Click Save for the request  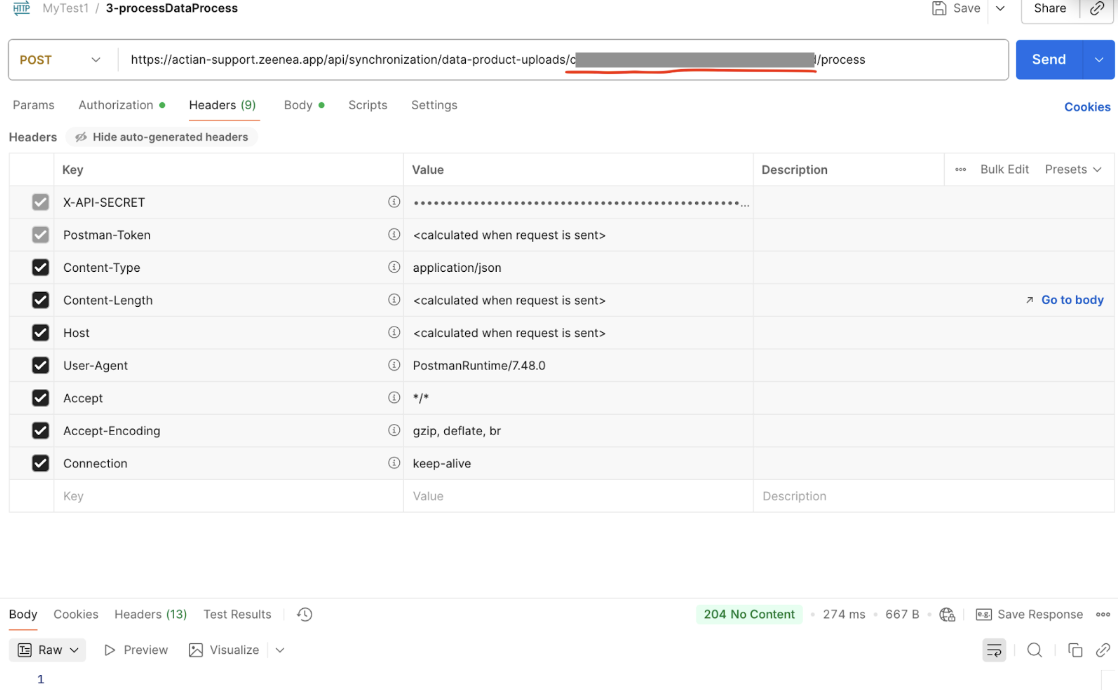coord(956,9)
